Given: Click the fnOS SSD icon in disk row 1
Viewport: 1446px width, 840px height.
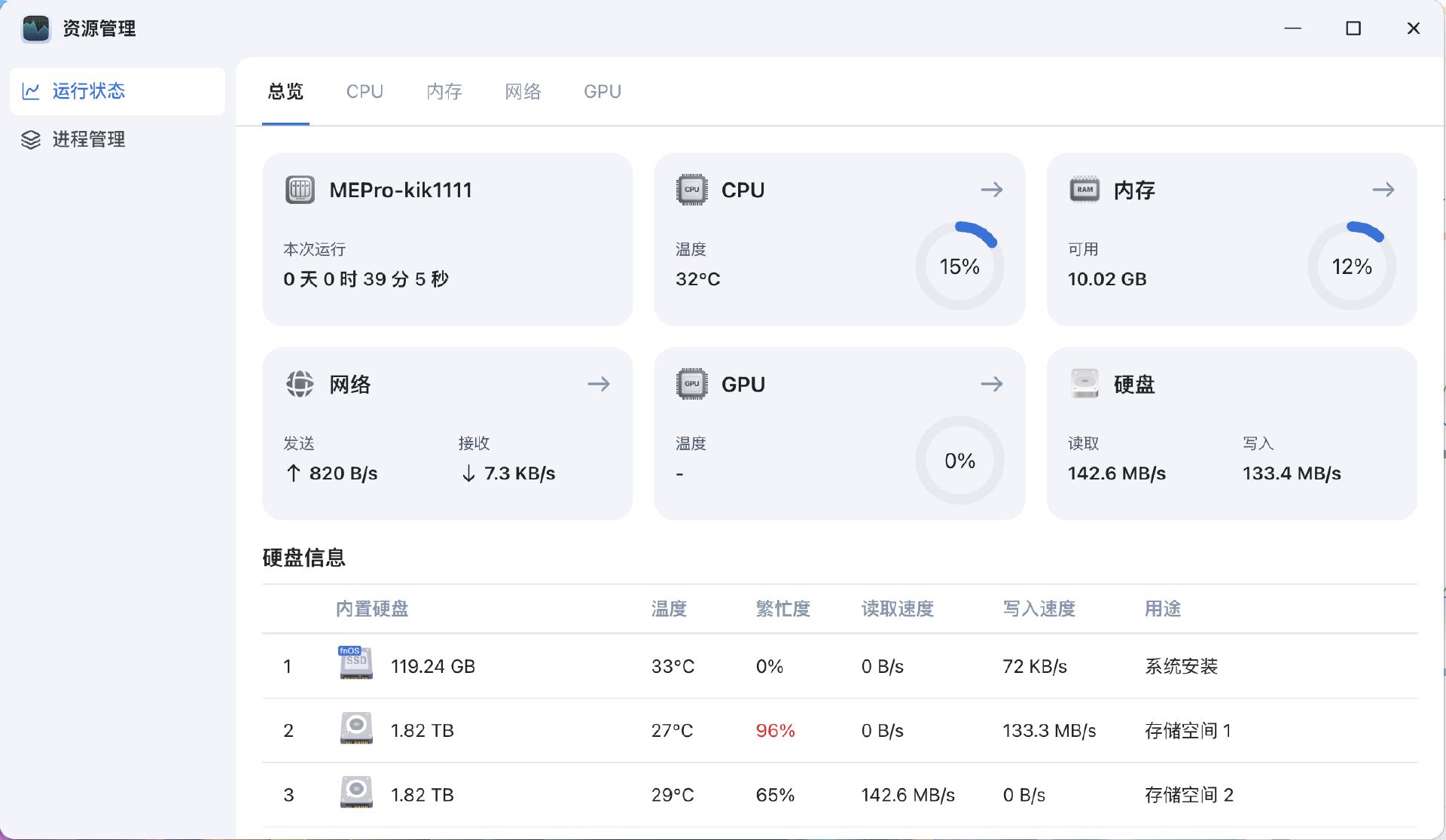Looking at the screenshot, I should 355,663.
